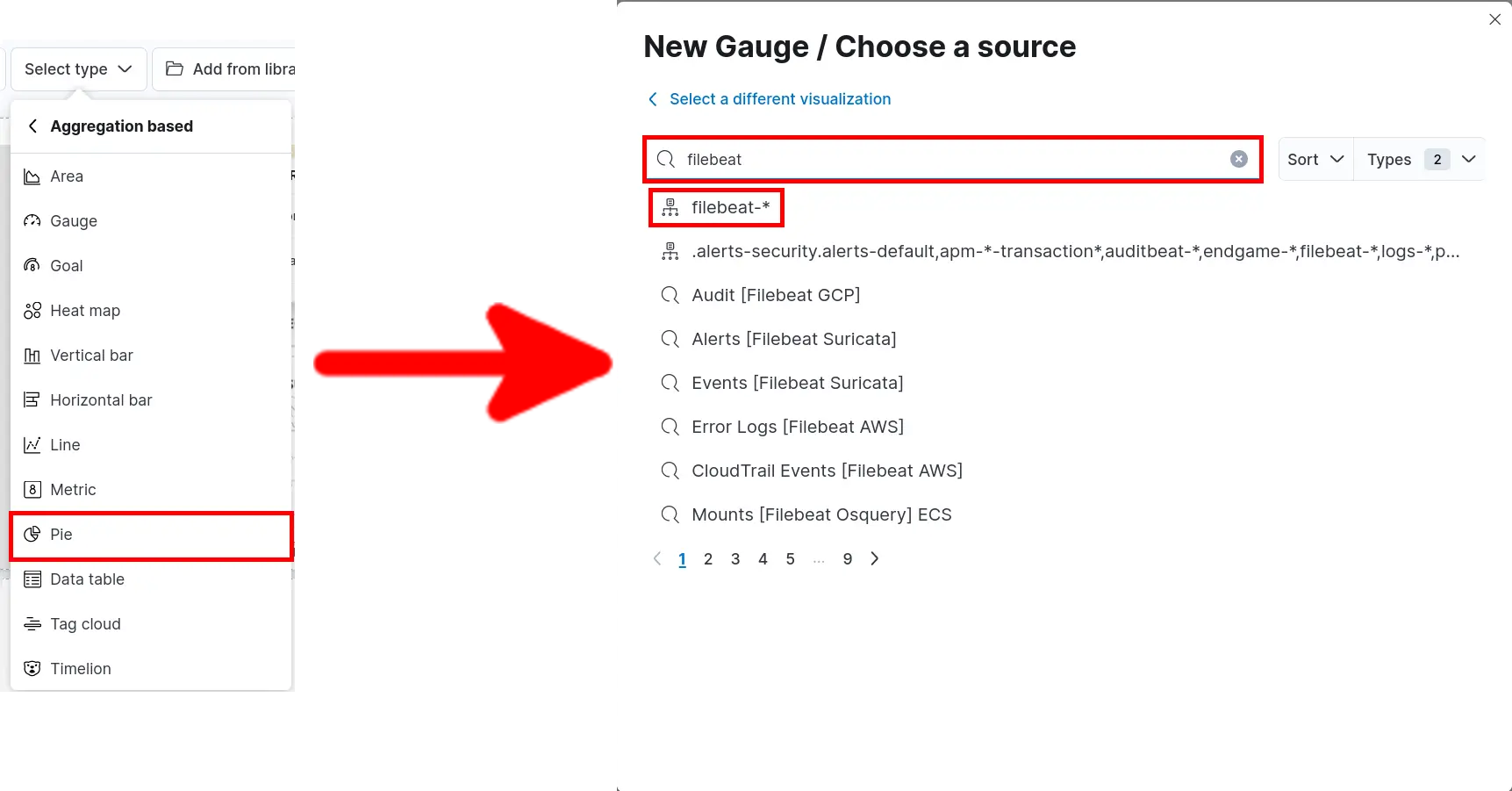Screen dimensions: 1512x791
Task: Choose Vertical bar visualization type
Action: 91,356
